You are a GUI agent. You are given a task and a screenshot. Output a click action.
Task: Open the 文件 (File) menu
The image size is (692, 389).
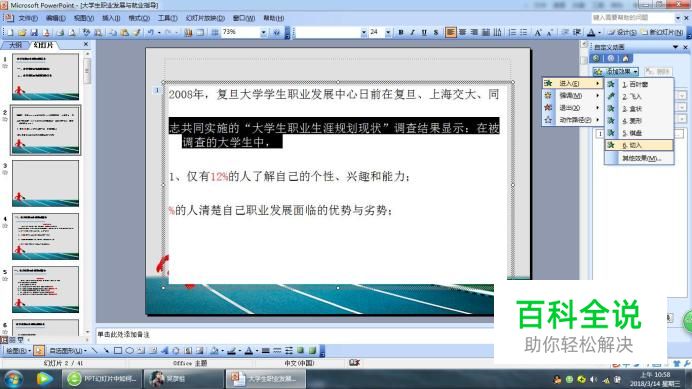point(28,18)
